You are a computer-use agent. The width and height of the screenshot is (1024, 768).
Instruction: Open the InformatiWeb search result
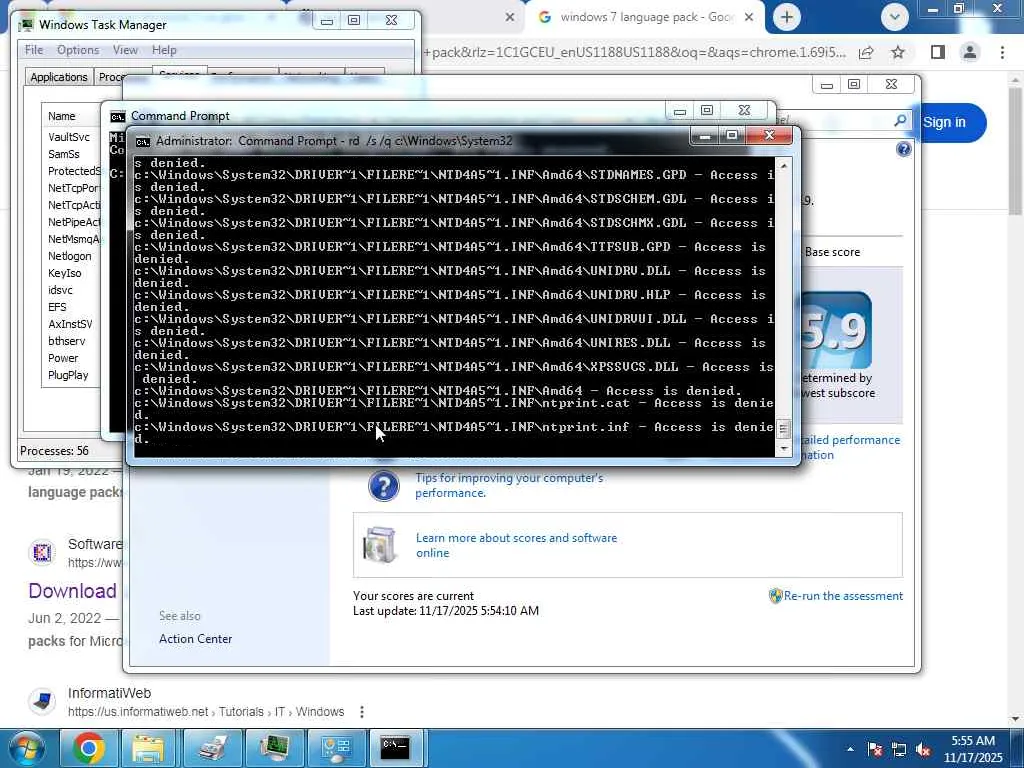coord(109,693)
